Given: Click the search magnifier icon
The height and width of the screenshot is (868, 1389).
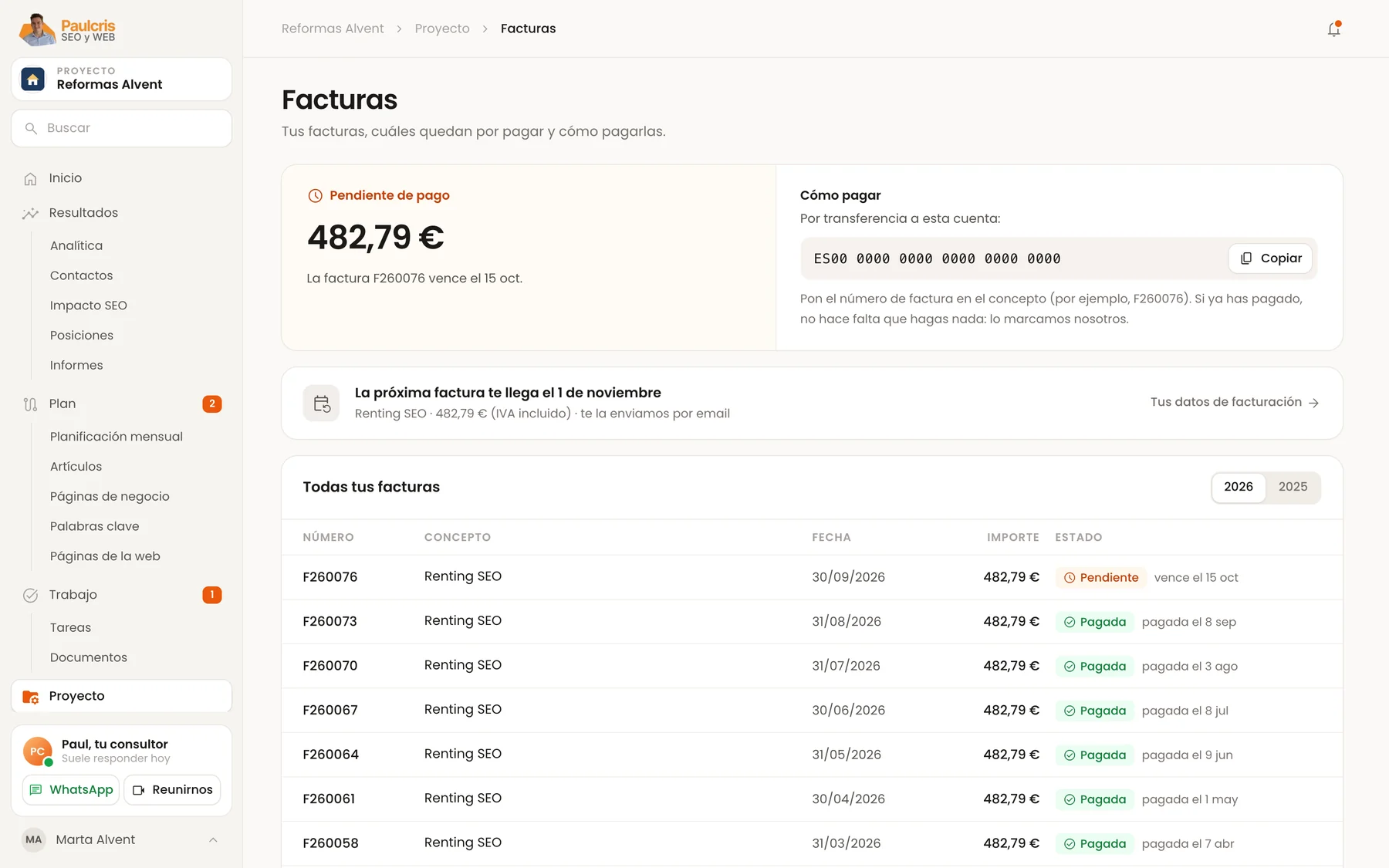Looking at the screenshot, I should [31, 128].
